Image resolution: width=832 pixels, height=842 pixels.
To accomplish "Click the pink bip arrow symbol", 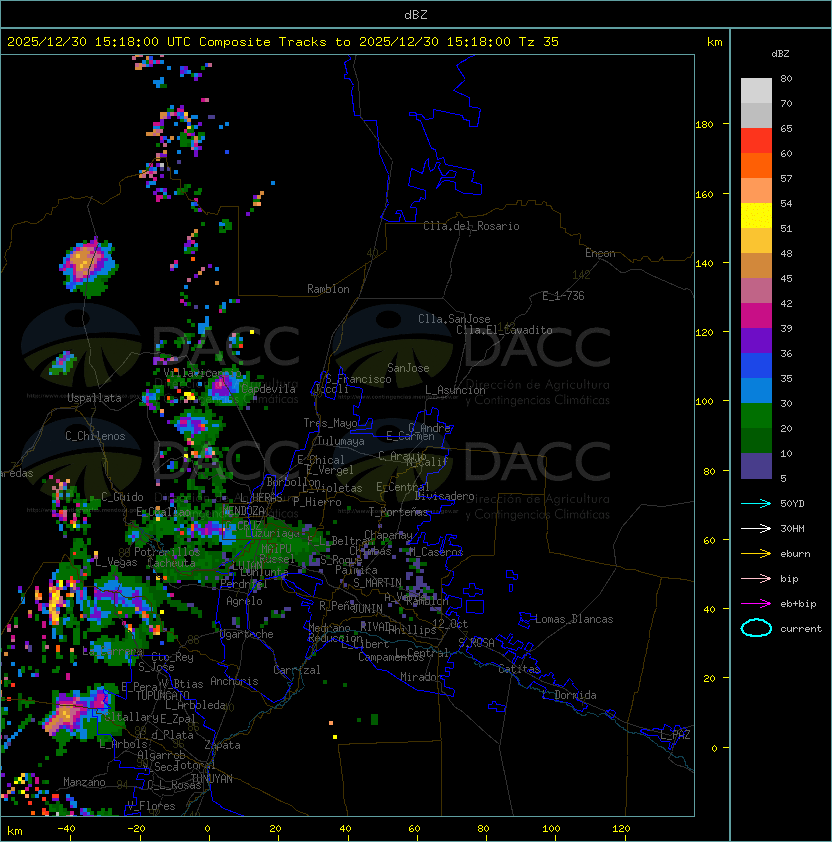I will point(756,578).
